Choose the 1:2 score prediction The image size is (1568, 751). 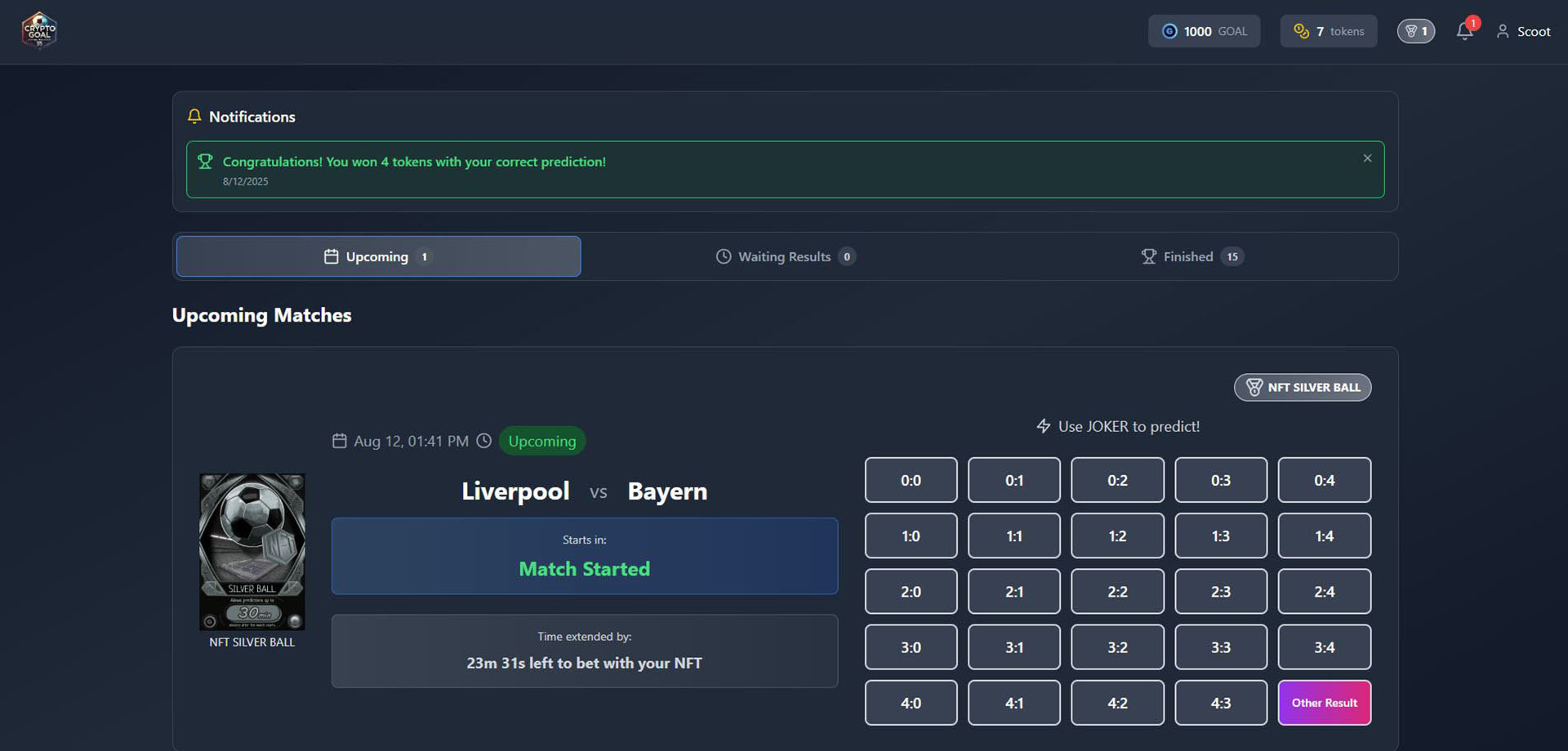tap(1117, 536)
